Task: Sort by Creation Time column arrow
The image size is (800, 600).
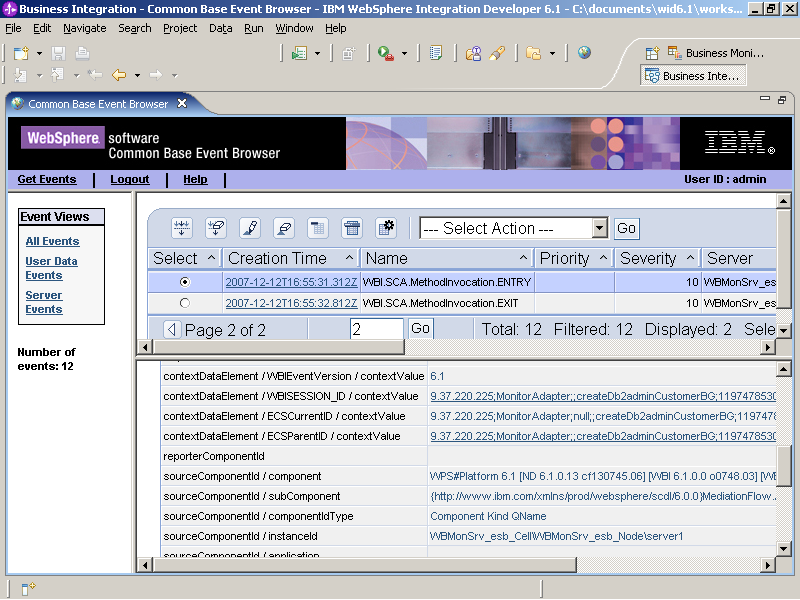Action: (x=349, y=258)
